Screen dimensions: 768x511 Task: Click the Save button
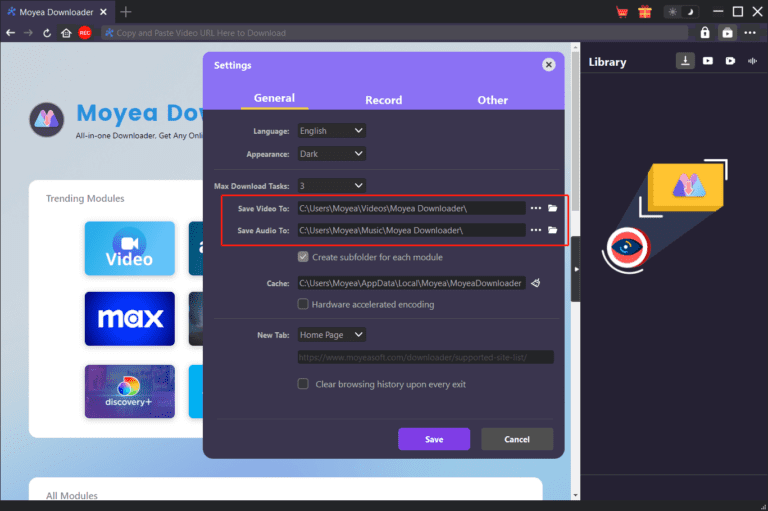[434, 439]
